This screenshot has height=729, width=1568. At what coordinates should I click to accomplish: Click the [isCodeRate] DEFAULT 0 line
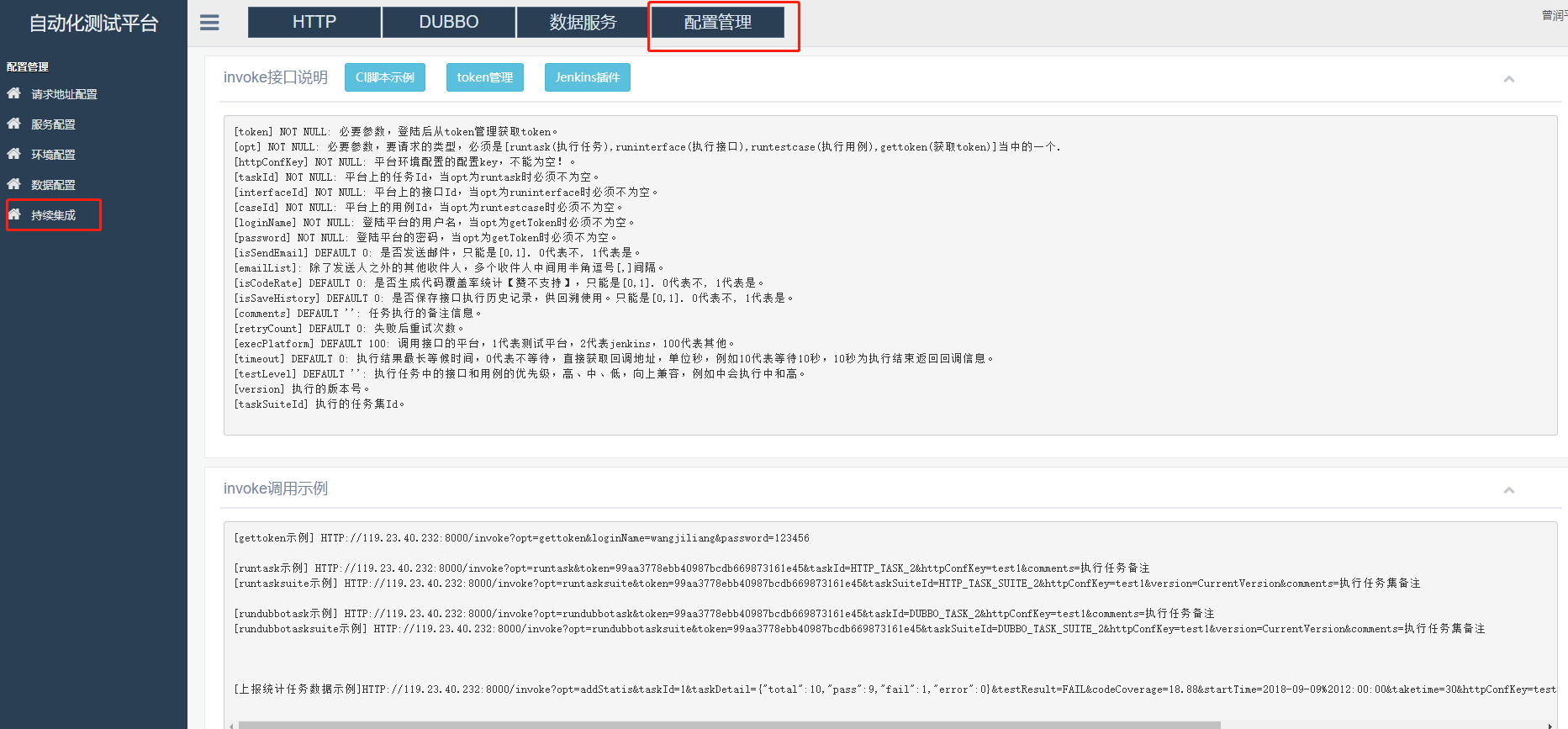(x=499, y=283)
